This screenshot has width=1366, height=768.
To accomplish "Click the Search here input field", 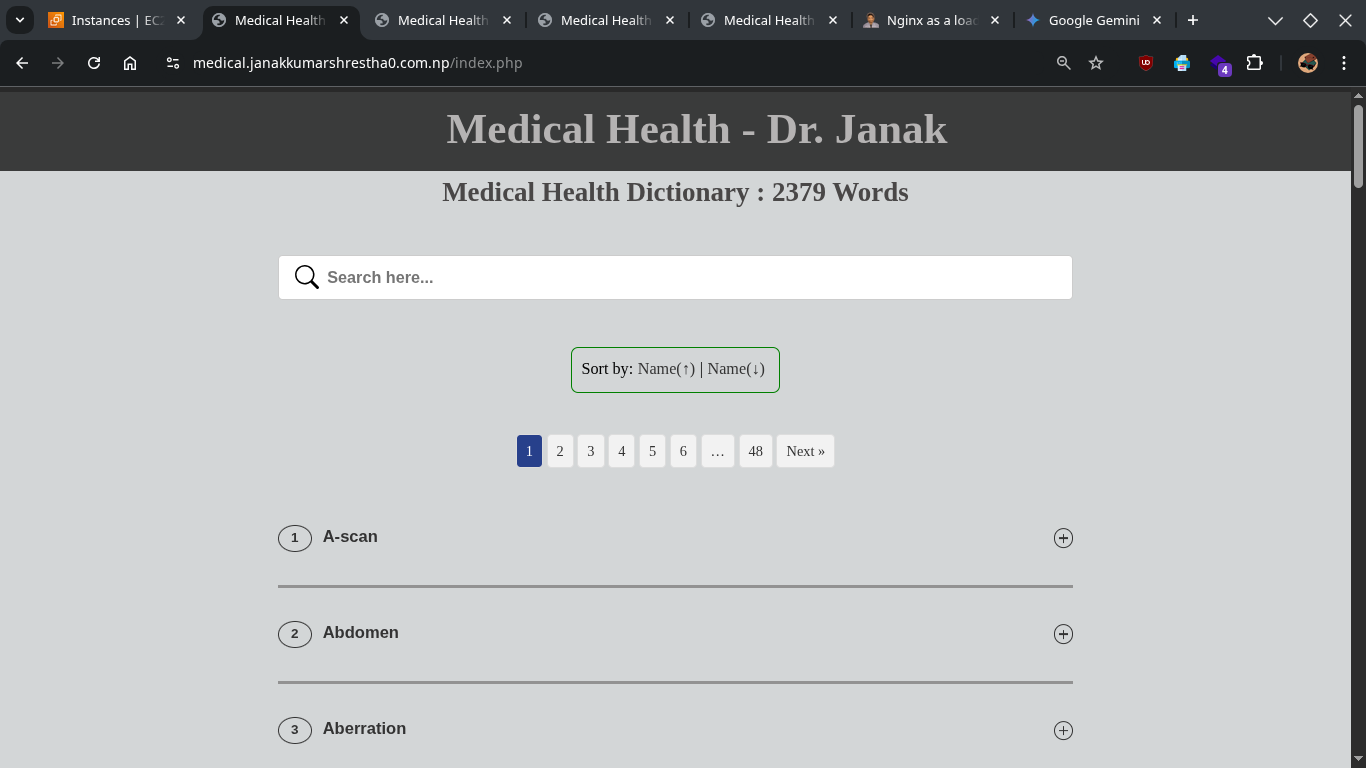I will [690, 278].
